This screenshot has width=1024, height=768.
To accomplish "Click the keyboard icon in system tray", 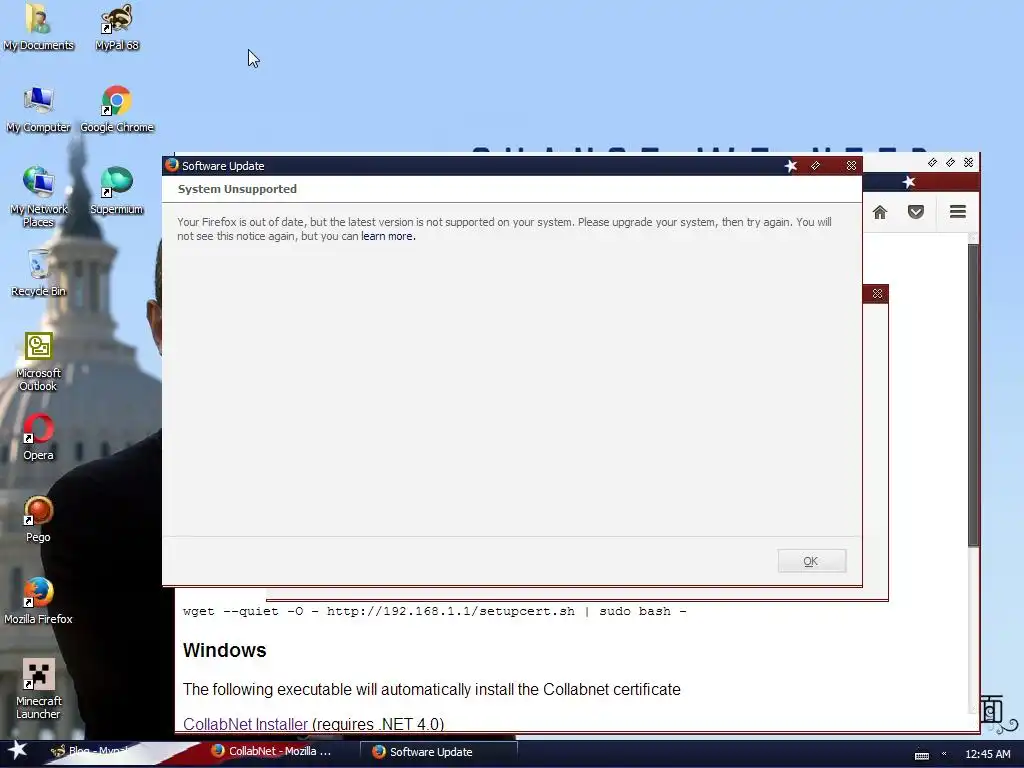I will [921, 755].
